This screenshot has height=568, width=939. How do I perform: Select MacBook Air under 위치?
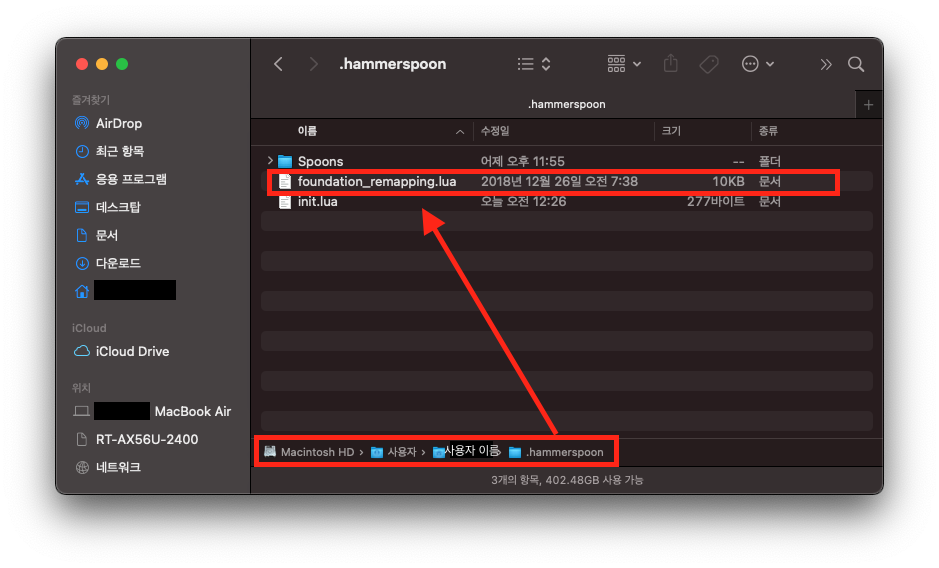point(193,412)
